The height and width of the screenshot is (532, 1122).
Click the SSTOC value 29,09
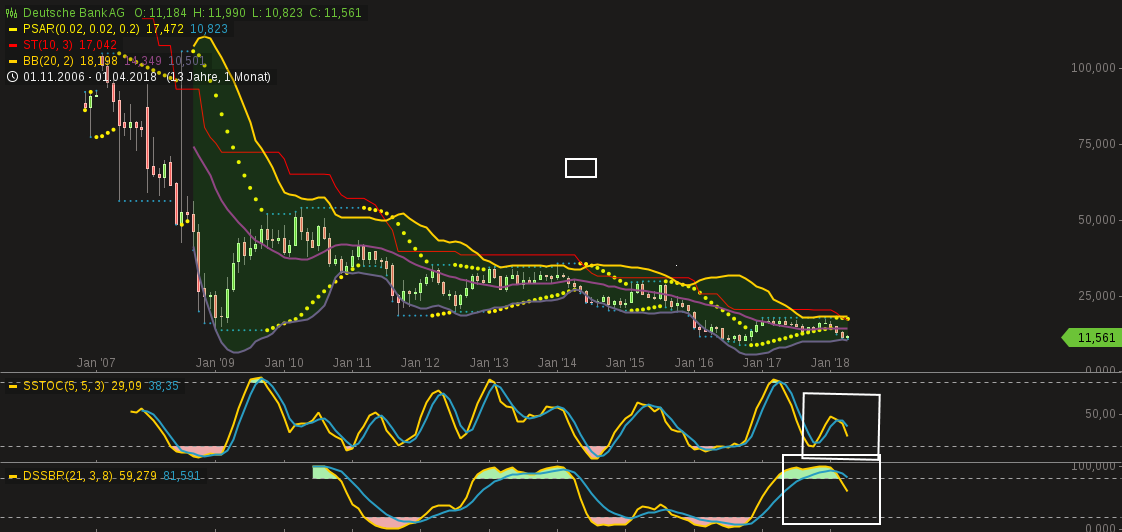(126, 386)
